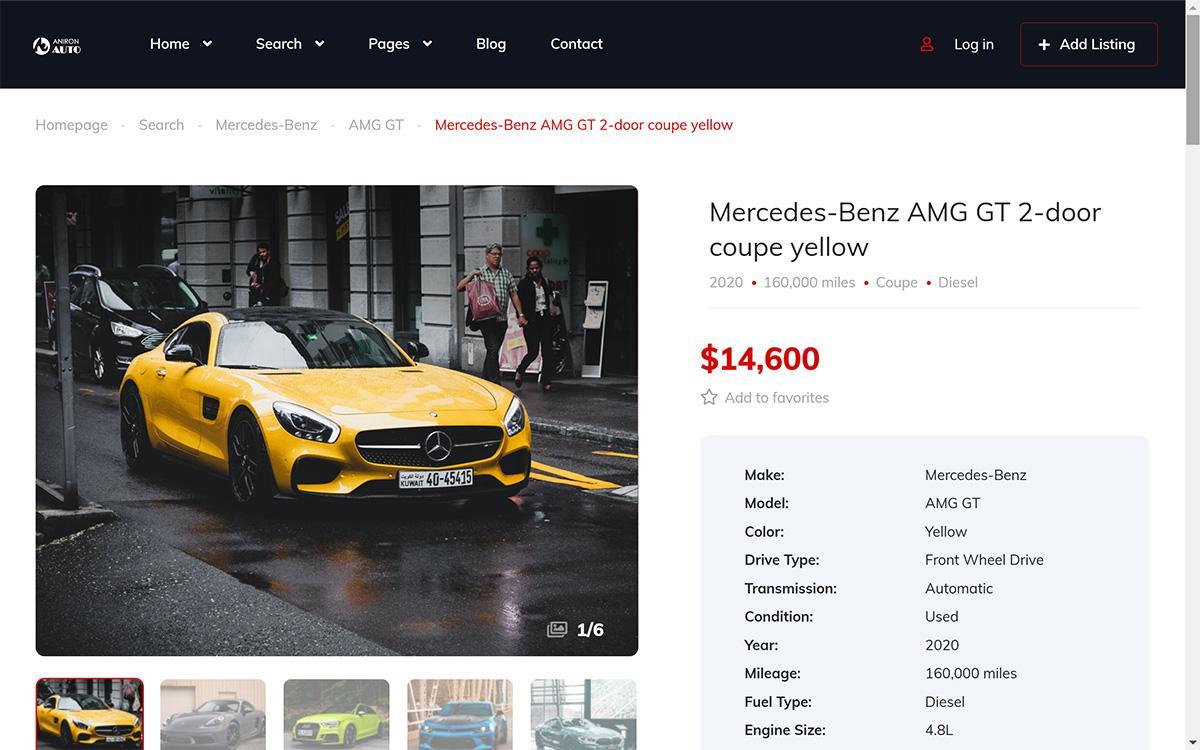
Task: Click the Log in link
Action: point(974,44)
